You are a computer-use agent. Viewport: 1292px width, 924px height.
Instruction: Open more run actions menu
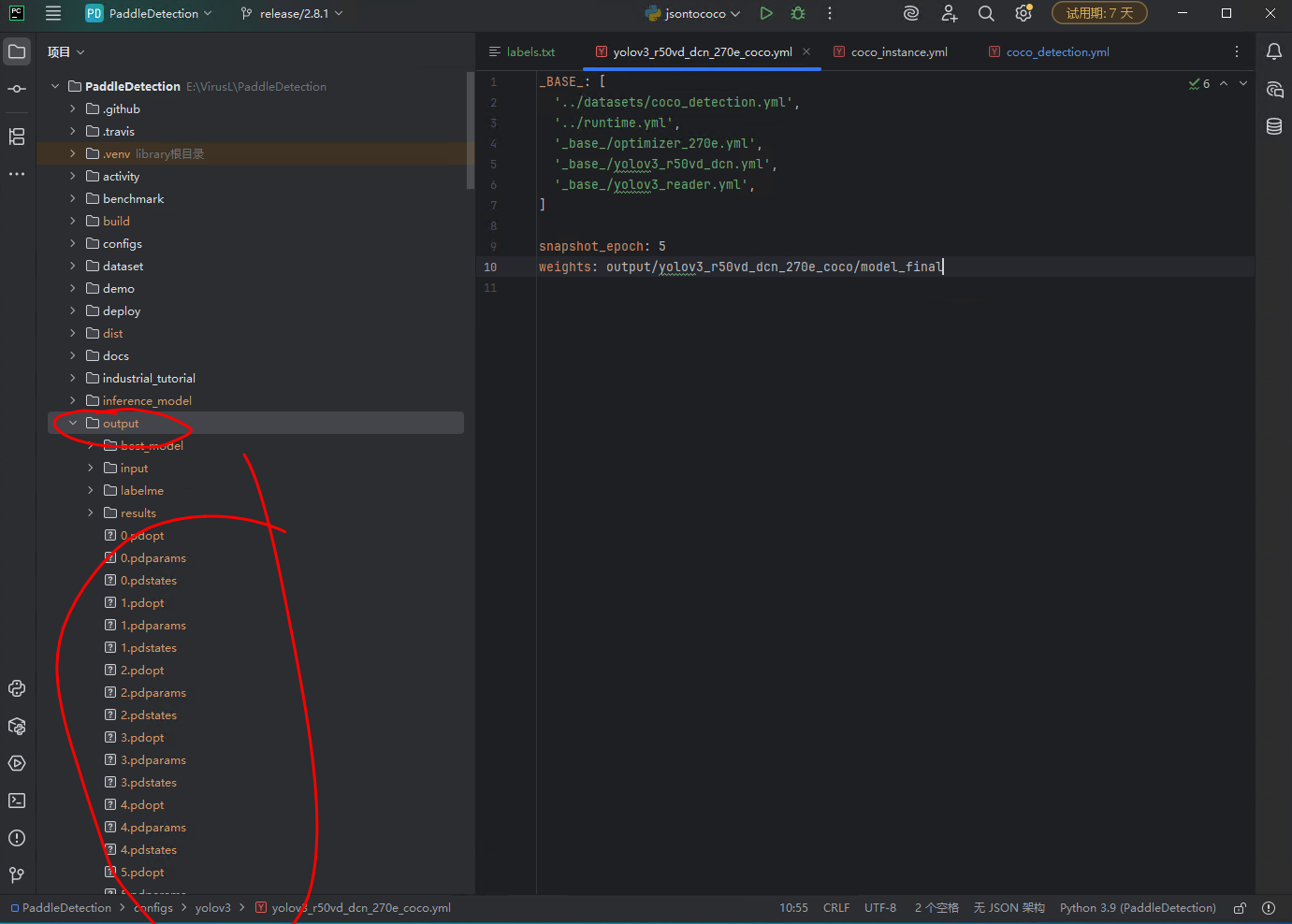click(x=830, y=13)
